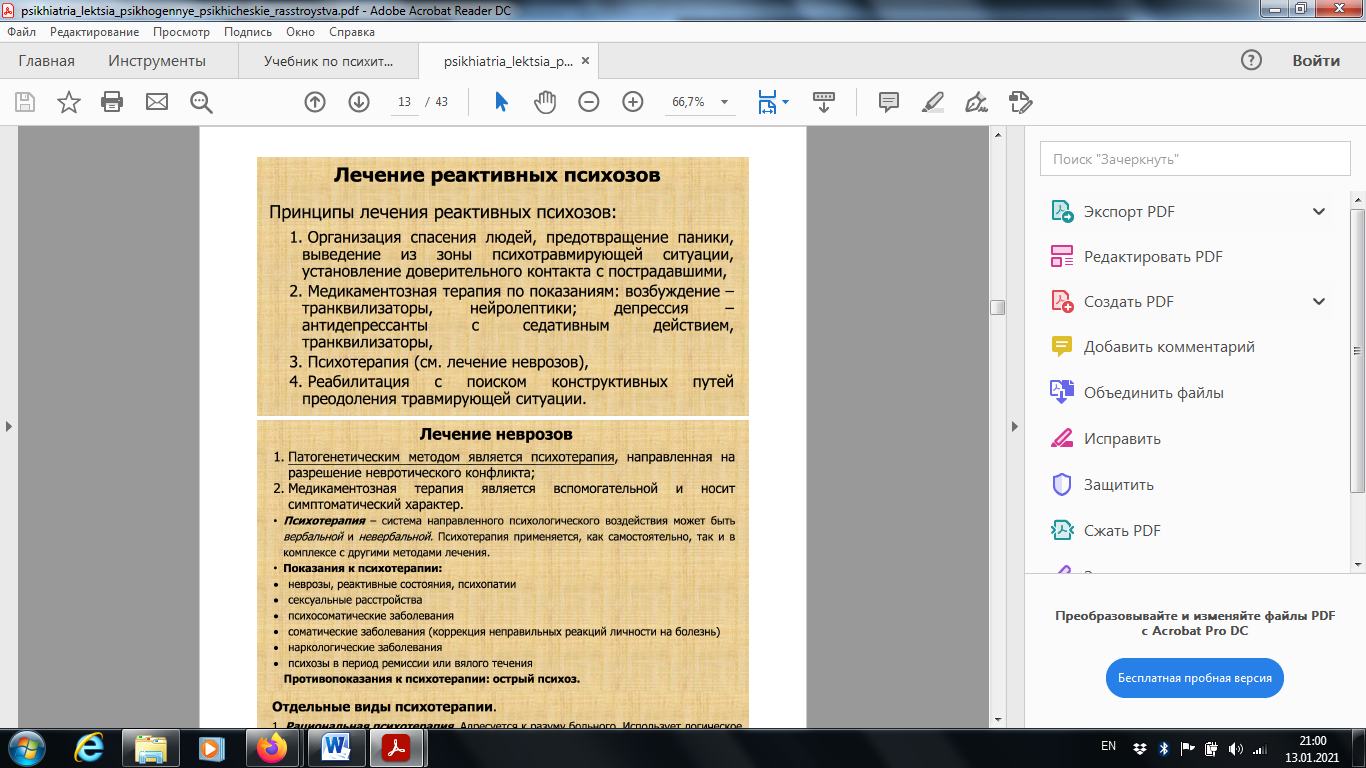Viewport: 1366px width, 768px height.
Task: Go to previous page with the up arrow
Action: click(x=315, y=102)
